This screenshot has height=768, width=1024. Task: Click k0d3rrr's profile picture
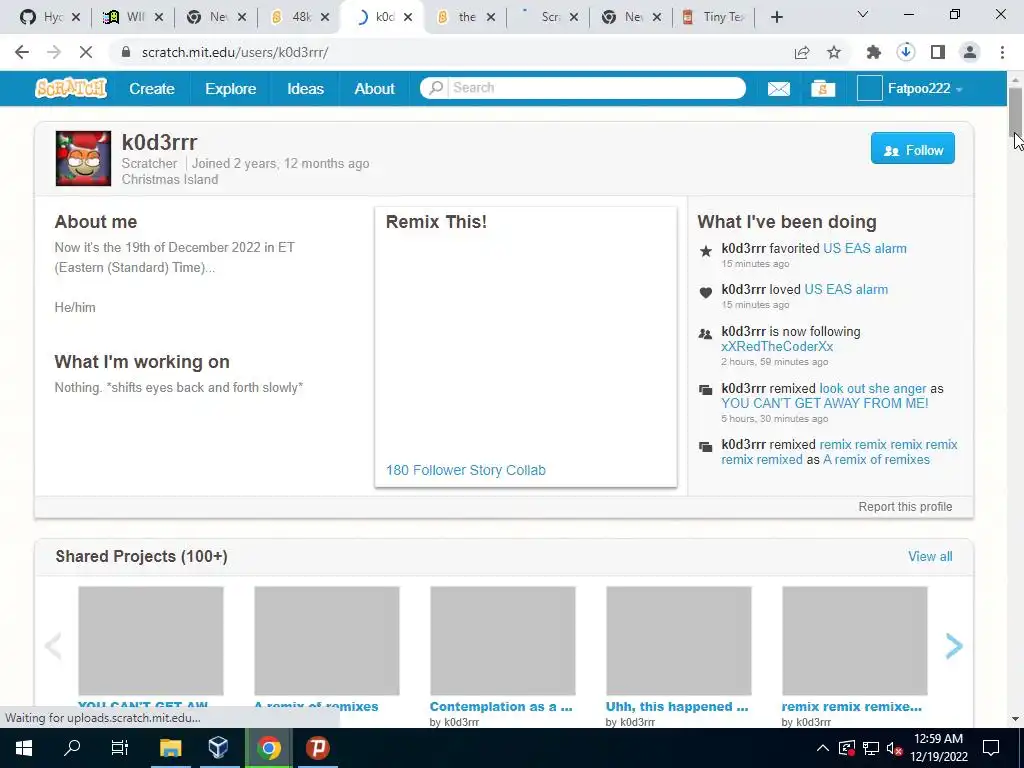click(x=84, y=159)
